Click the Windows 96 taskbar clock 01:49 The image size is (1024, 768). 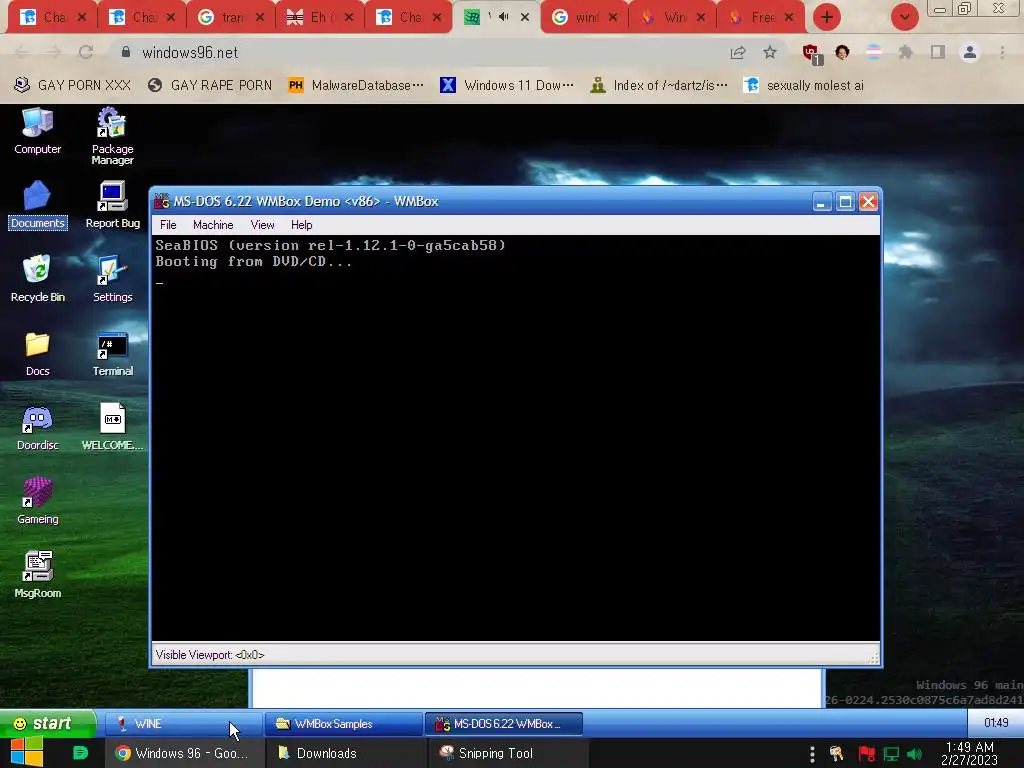[x=996, y=722]
